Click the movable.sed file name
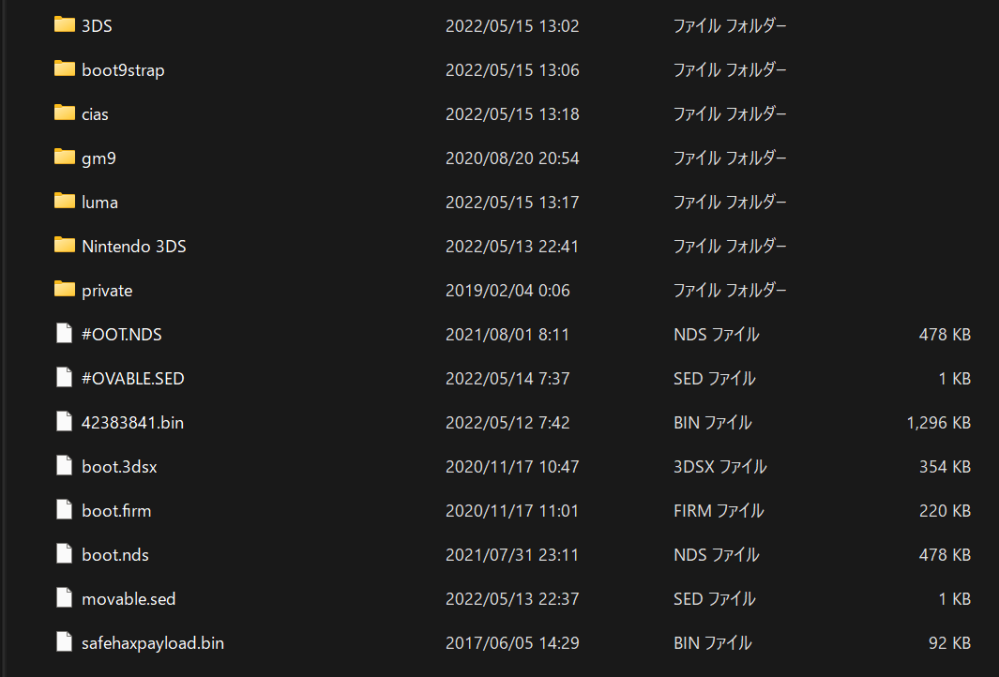This screenshot has width=999, height=677. [129, 599]
